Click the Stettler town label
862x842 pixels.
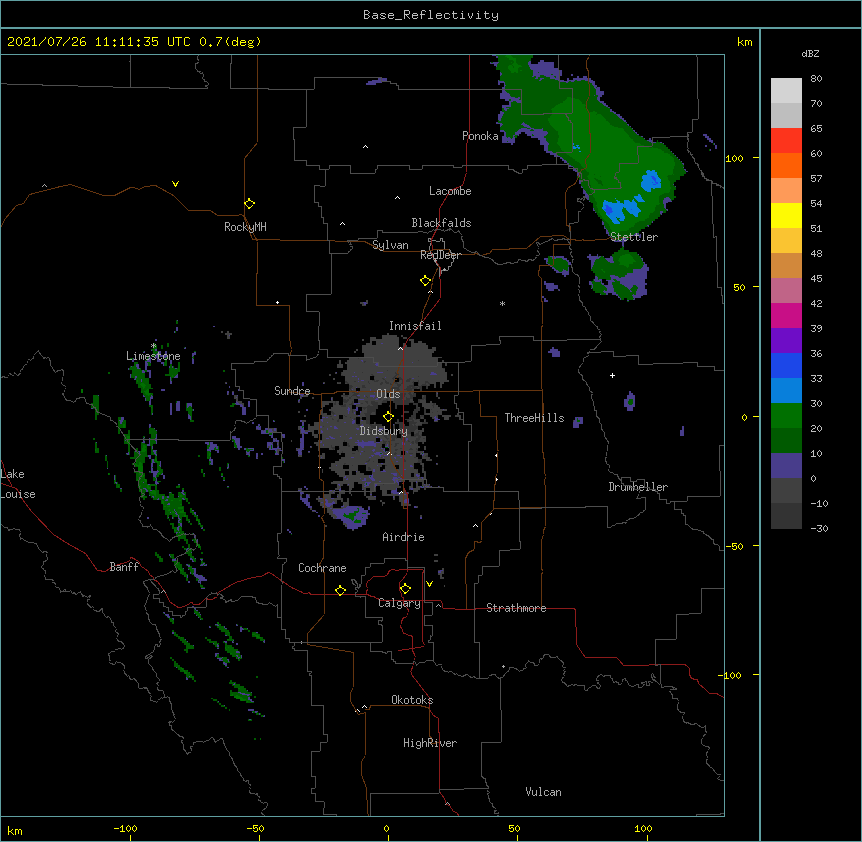pyautogui.click(x=634, y=237)
